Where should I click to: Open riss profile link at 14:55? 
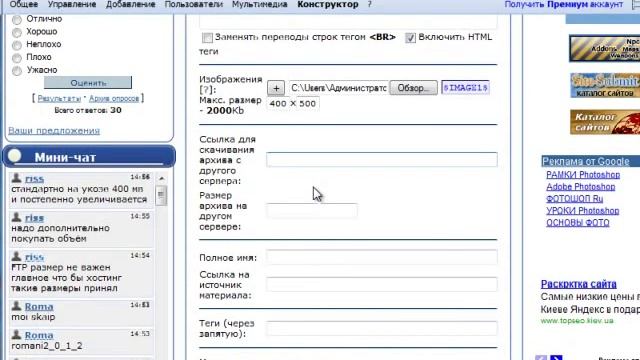(34, 218)
